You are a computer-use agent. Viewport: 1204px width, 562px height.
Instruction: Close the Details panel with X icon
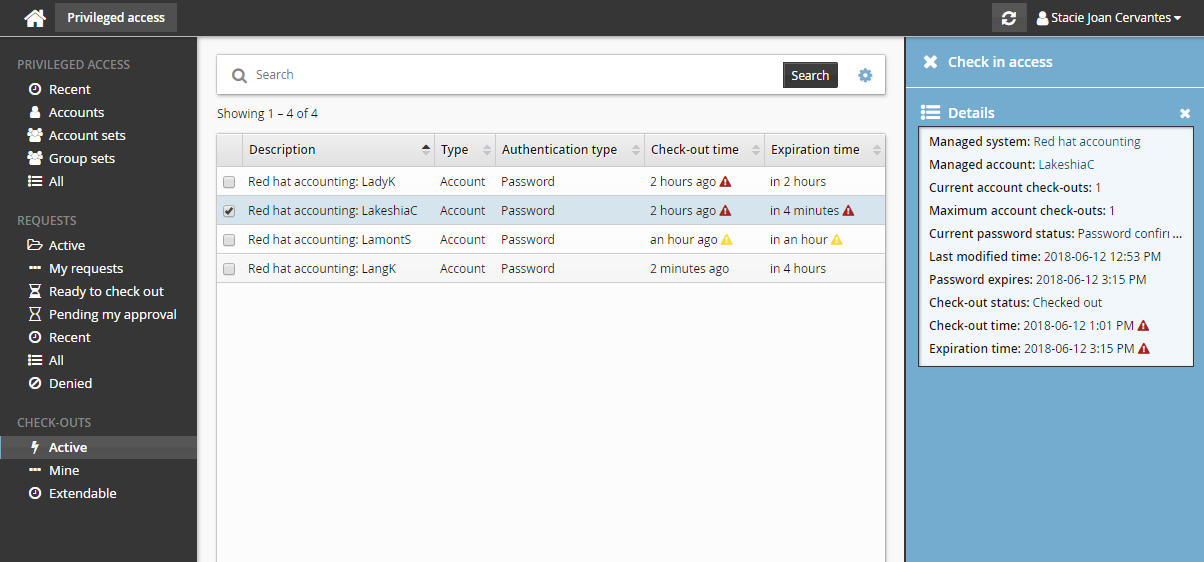coord(1185,114)
